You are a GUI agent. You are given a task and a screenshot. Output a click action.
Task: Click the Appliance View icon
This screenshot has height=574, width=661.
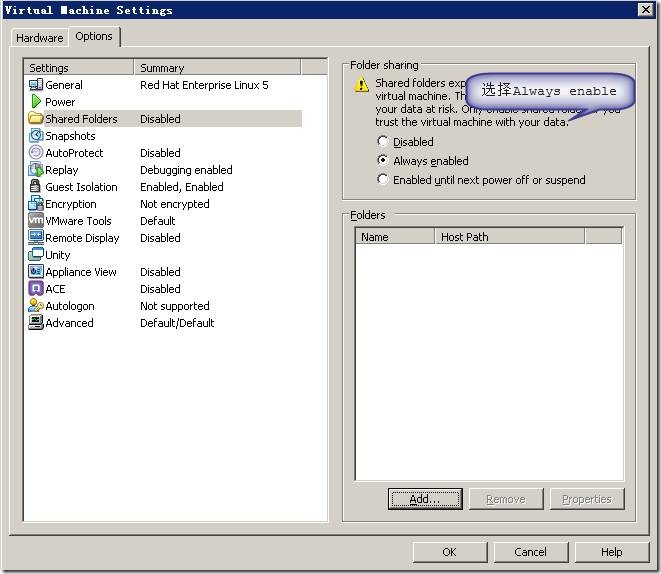[36, 271]
